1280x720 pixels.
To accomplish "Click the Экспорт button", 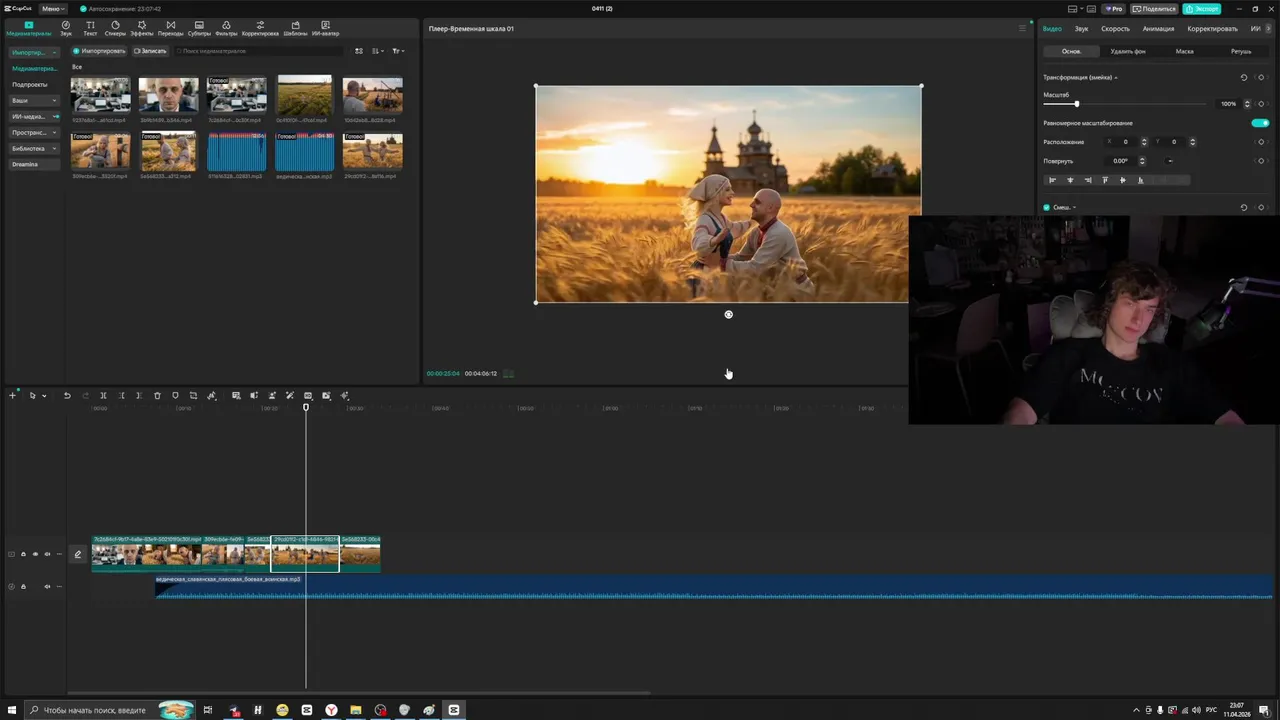I will pyautogui.click(x=1201, y=9).
